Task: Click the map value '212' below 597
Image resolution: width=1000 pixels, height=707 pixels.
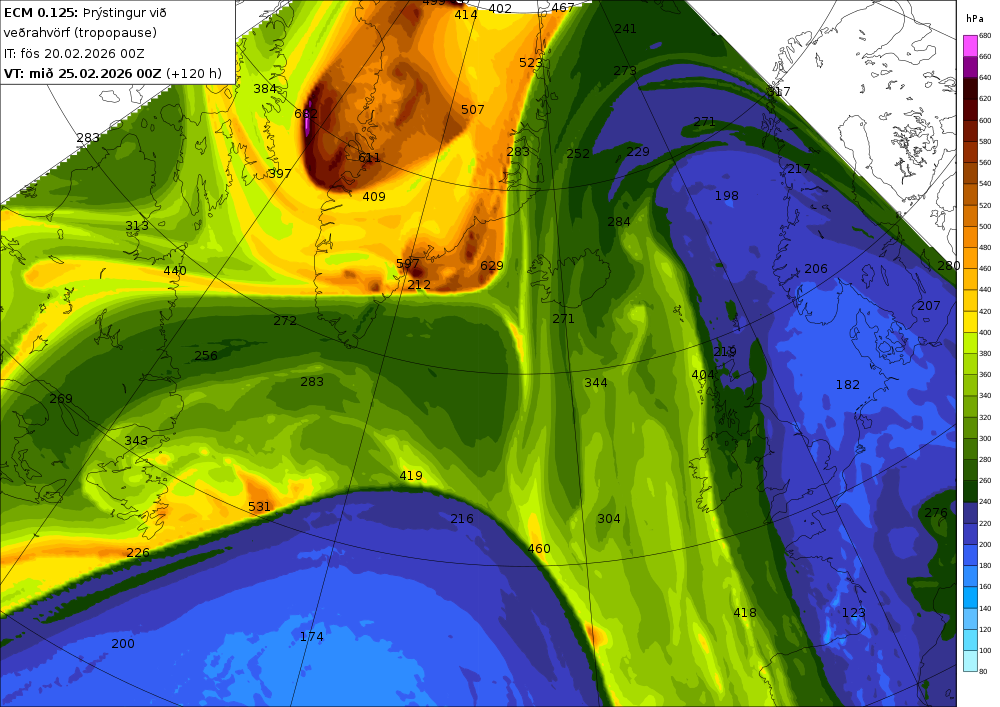Action: coord(419,284)
